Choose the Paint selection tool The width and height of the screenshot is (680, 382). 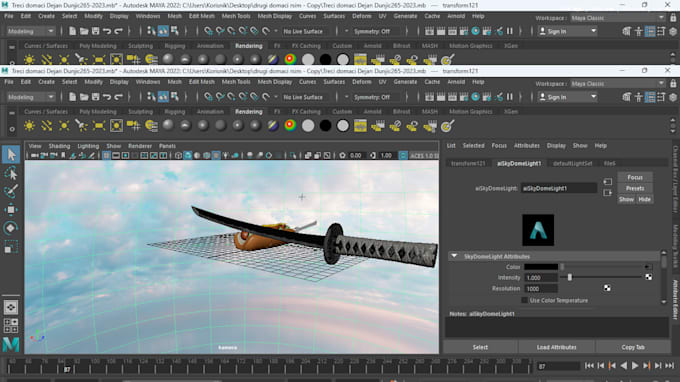coord(11,191)
